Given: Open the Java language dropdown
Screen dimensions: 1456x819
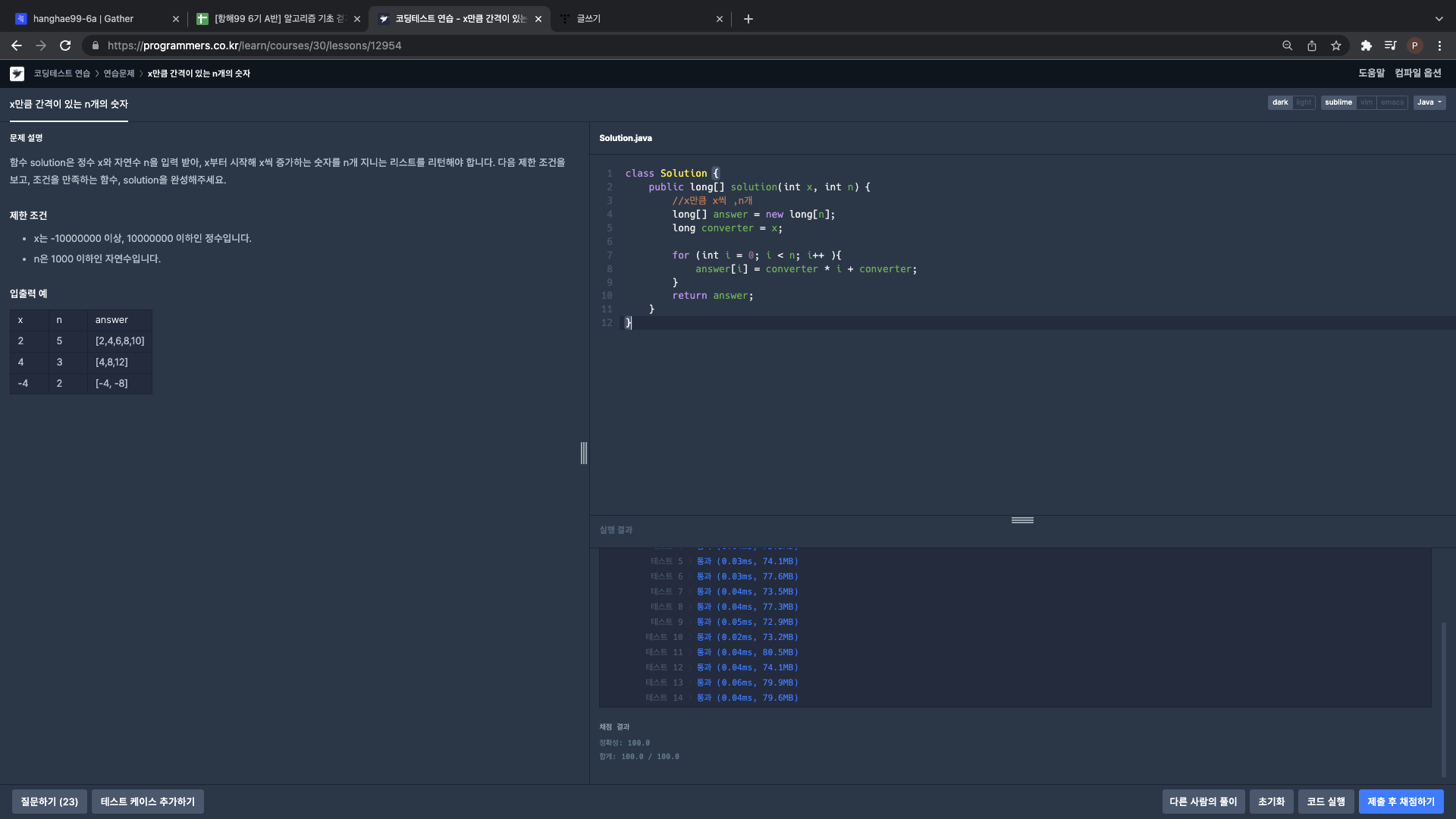Looking at the screenshot, I should point(1429,102).
